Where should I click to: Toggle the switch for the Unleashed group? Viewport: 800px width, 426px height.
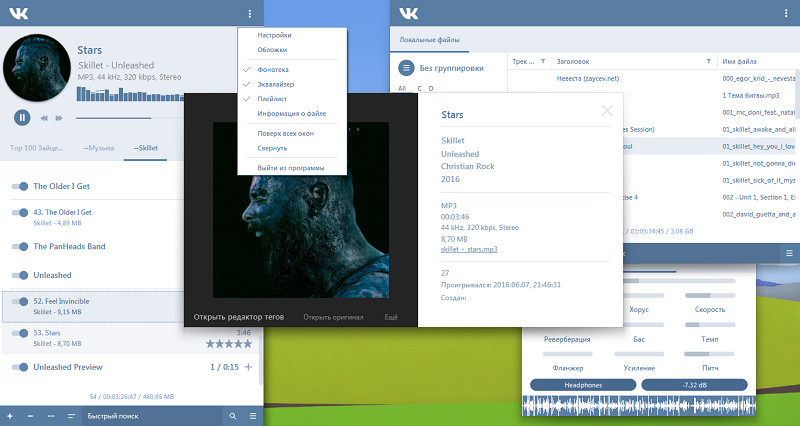[20, 275]
